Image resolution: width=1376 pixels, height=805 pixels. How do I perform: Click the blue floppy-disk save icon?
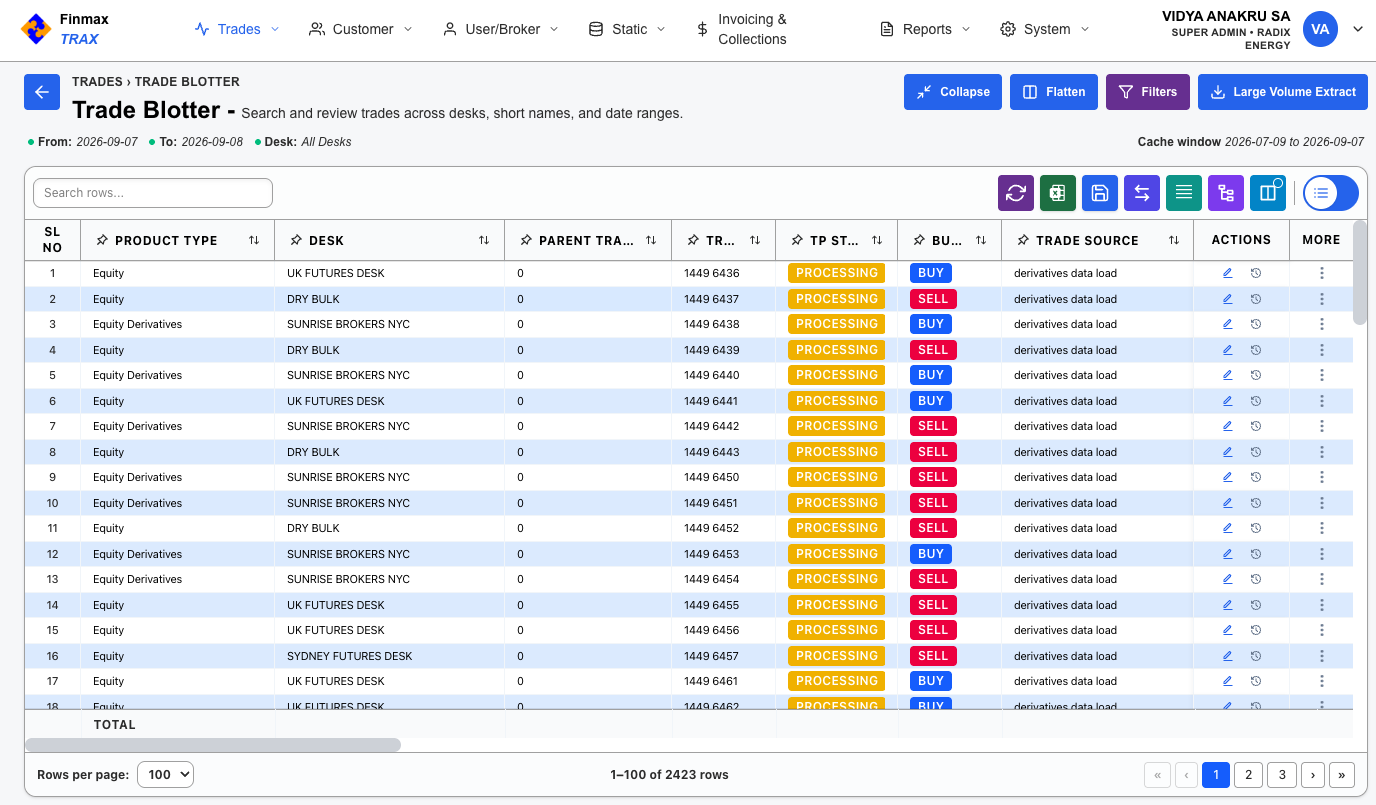click(x=1100, y=193)
